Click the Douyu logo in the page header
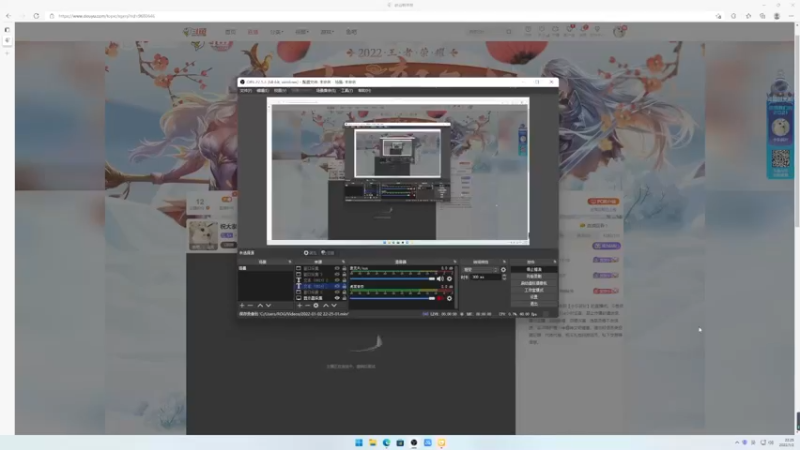 [x=195, y=32]
